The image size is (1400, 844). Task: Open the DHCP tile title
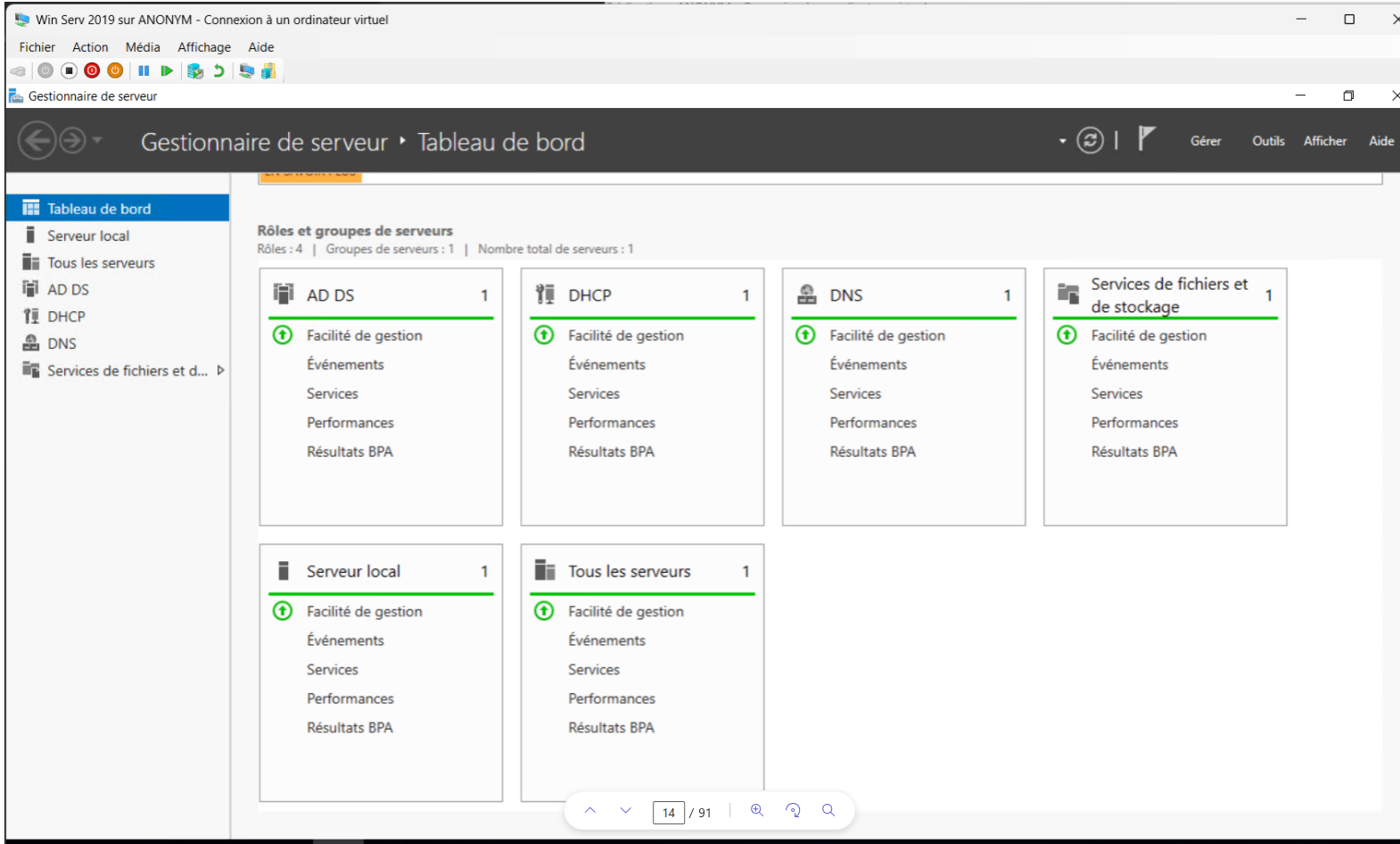point(589,295)
